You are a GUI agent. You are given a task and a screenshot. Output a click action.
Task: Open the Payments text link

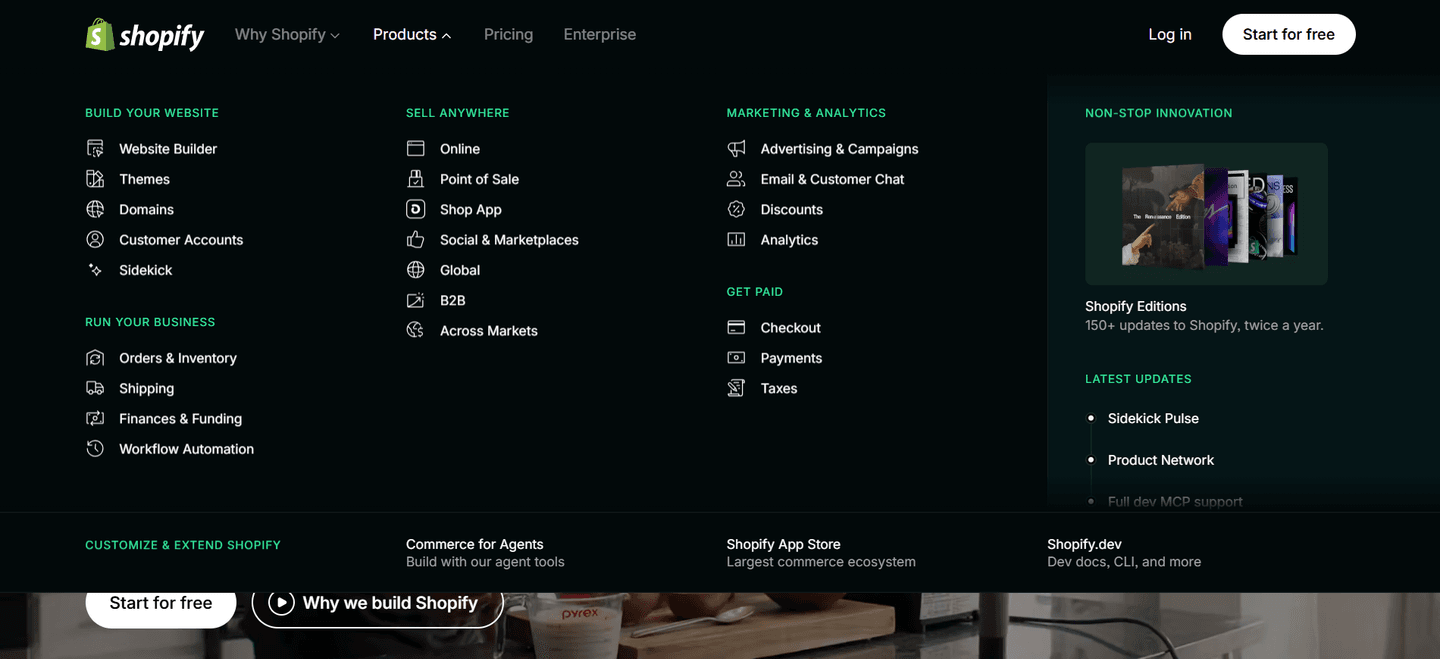click(792, 358)
